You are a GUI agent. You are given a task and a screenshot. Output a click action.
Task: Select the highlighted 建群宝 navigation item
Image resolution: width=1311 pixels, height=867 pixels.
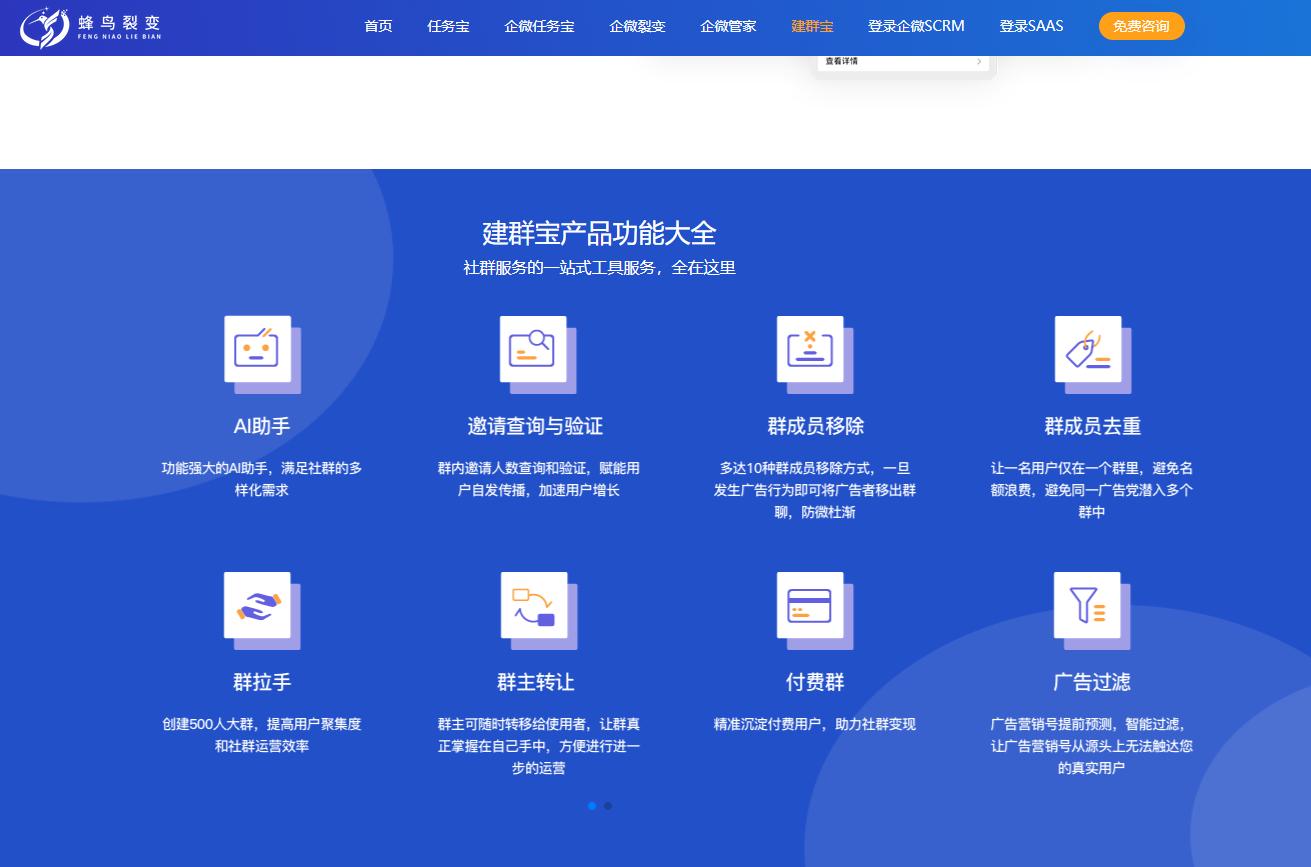(x=812, y=26)
